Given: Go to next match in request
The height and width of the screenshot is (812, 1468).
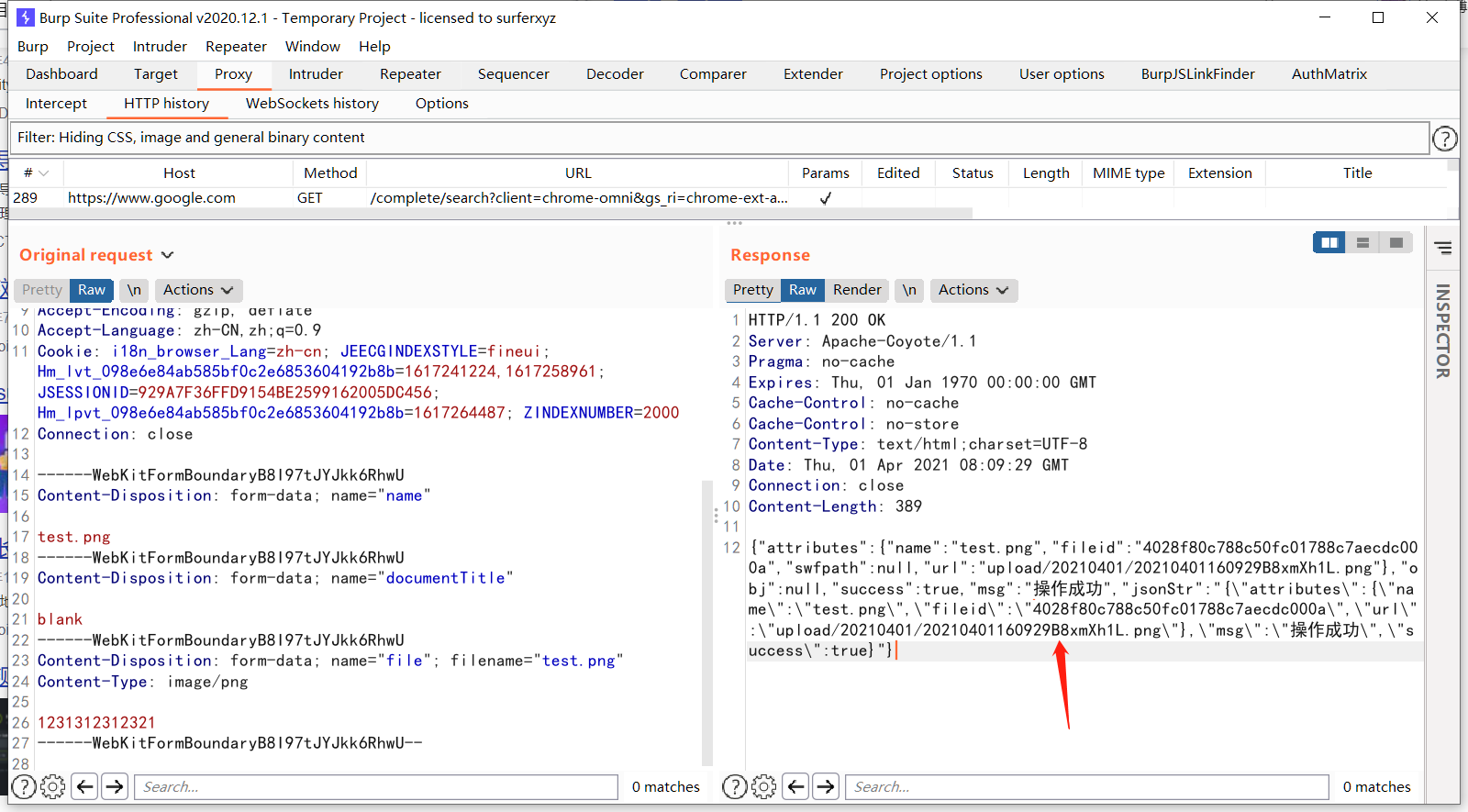Looking at the screenshot, I should [115, 786].
